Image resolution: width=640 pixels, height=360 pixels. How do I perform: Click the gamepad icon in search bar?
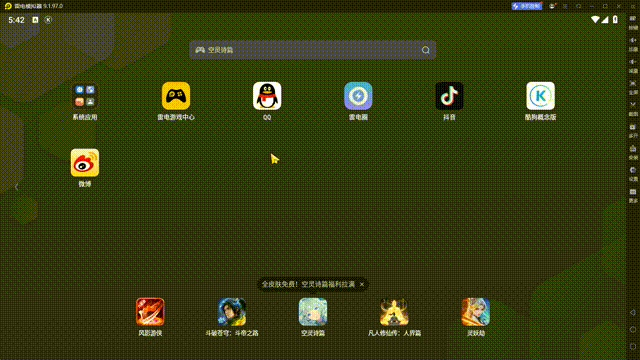[200, 50]
